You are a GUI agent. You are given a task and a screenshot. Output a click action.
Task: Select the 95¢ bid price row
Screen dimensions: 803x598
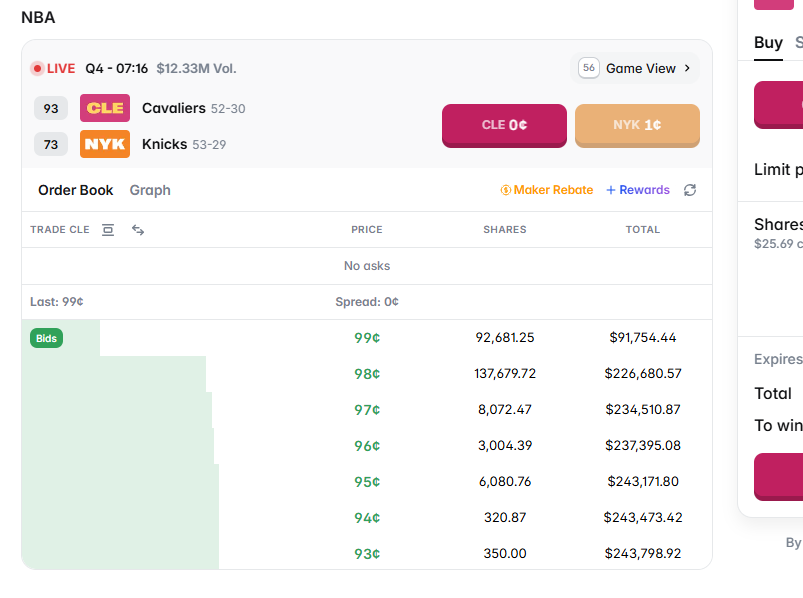pyautogui.click(x=367, y=481)
